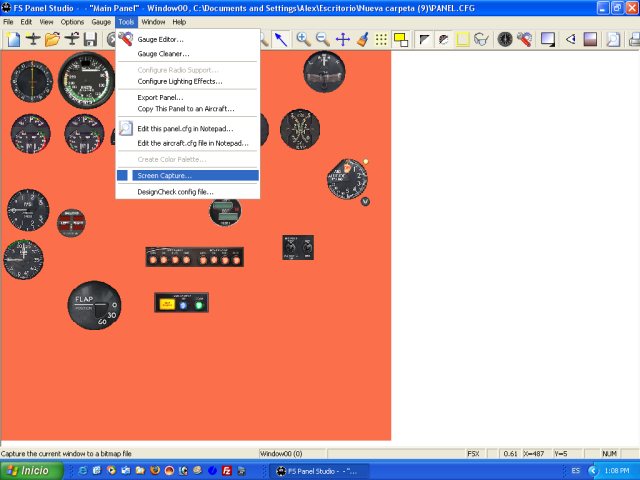Click FS Panel Studio taskbar button
The image size is (640, 480).
pos(318,470)
